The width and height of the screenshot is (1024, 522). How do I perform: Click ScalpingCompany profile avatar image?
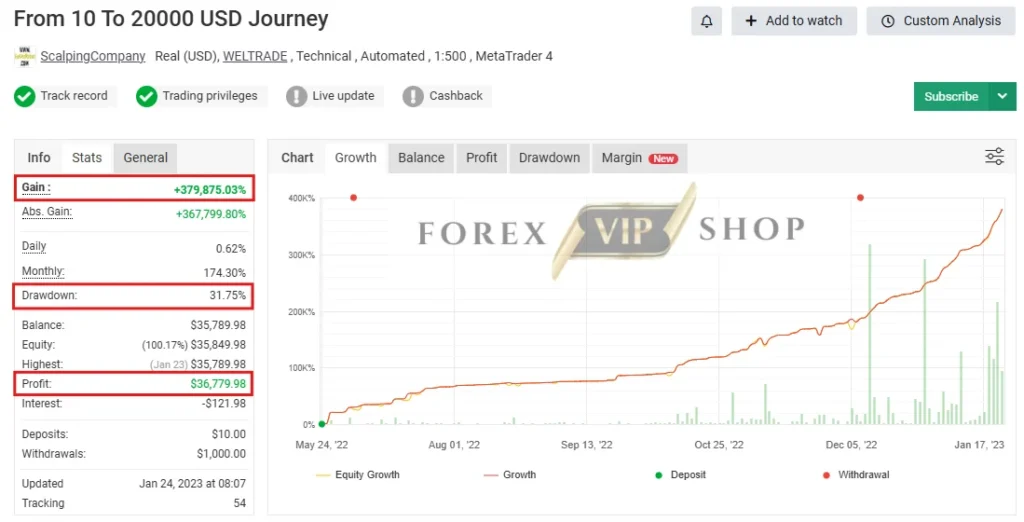pos(24,56)
